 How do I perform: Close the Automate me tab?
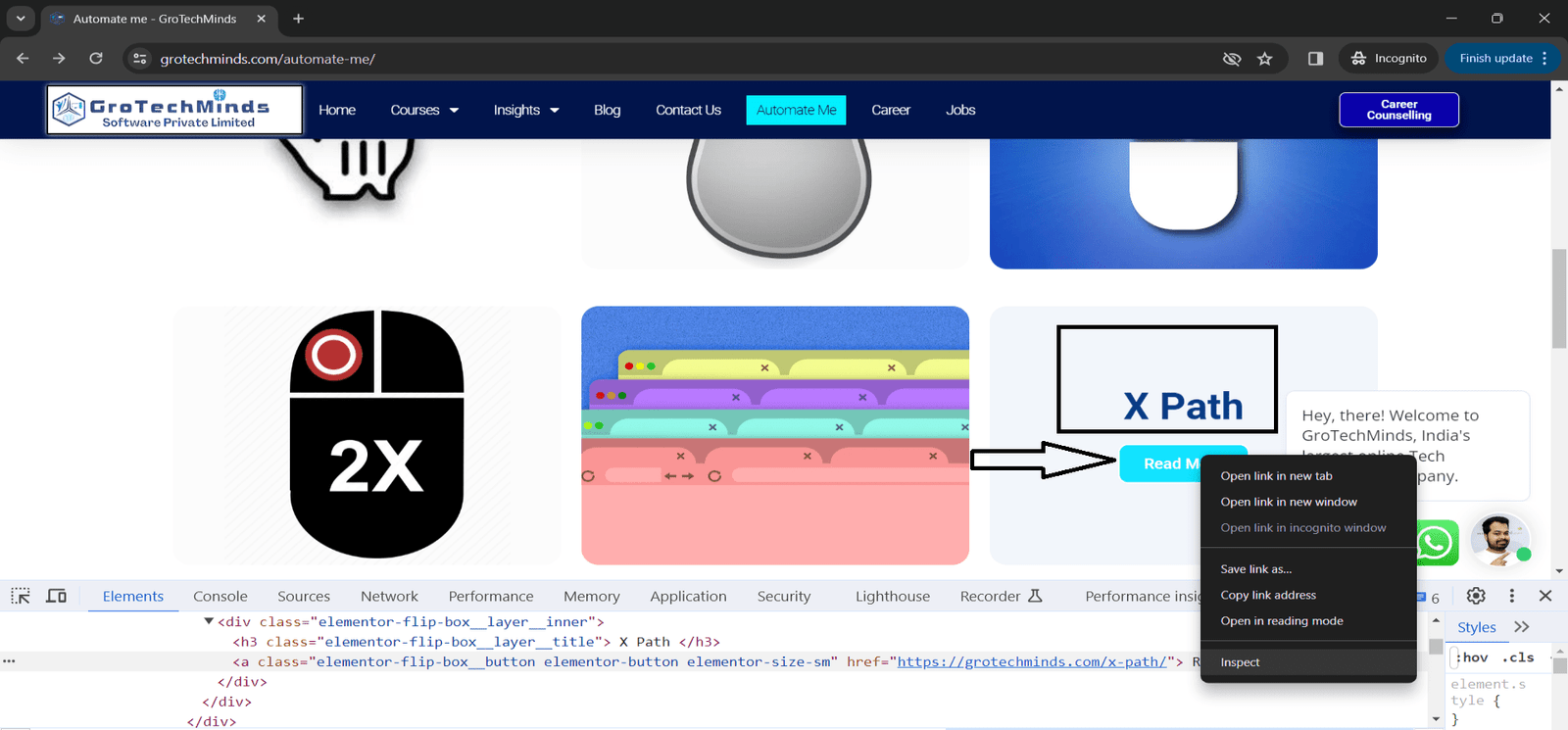[261, 19]
